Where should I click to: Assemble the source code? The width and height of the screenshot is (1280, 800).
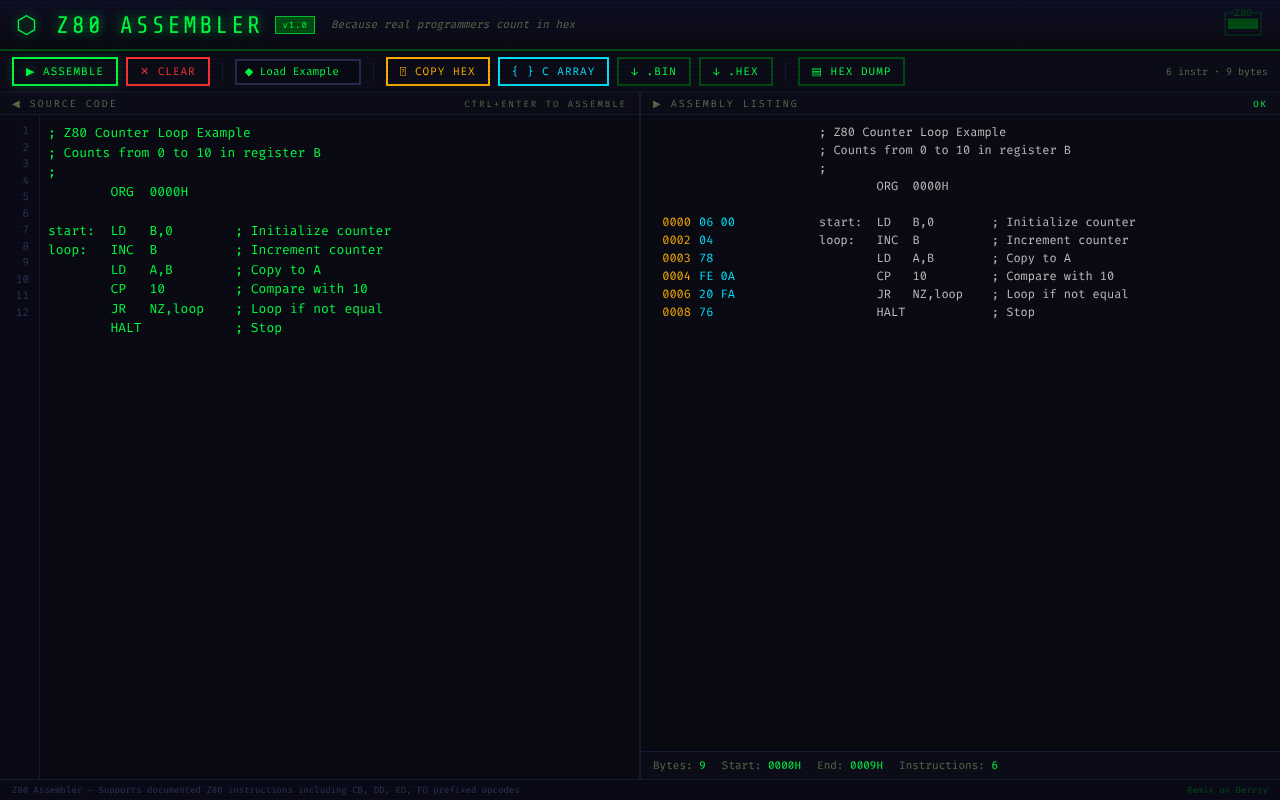tap(65, 72)
